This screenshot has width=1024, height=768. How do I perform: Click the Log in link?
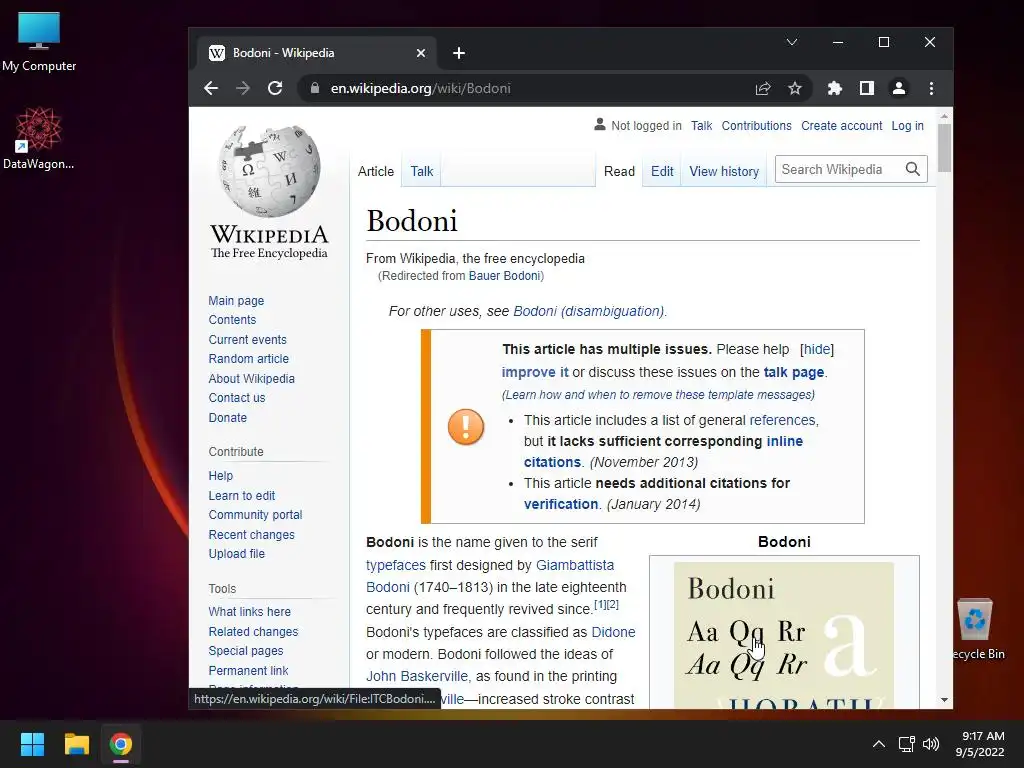click(x=907, y=125)
